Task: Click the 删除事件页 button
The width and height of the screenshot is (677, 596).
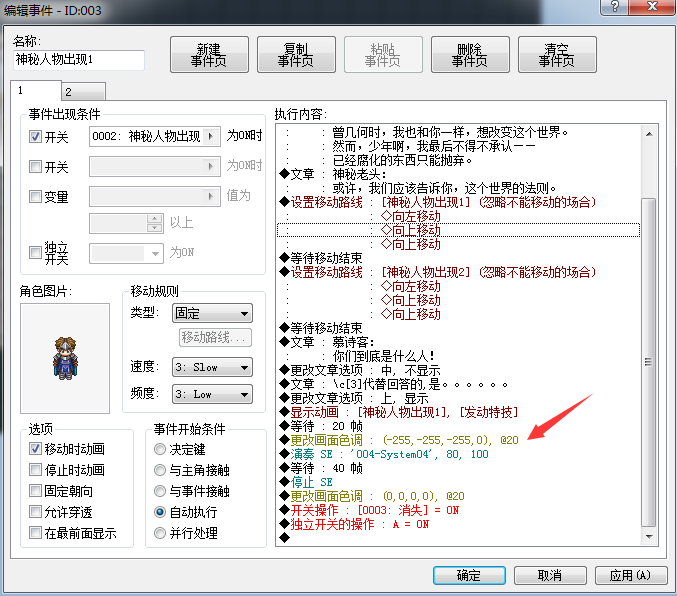Action: [470, 54]
